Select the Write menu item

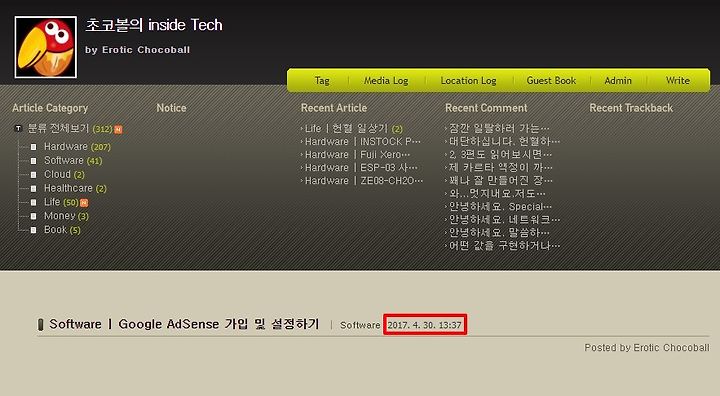pos(678,80)
